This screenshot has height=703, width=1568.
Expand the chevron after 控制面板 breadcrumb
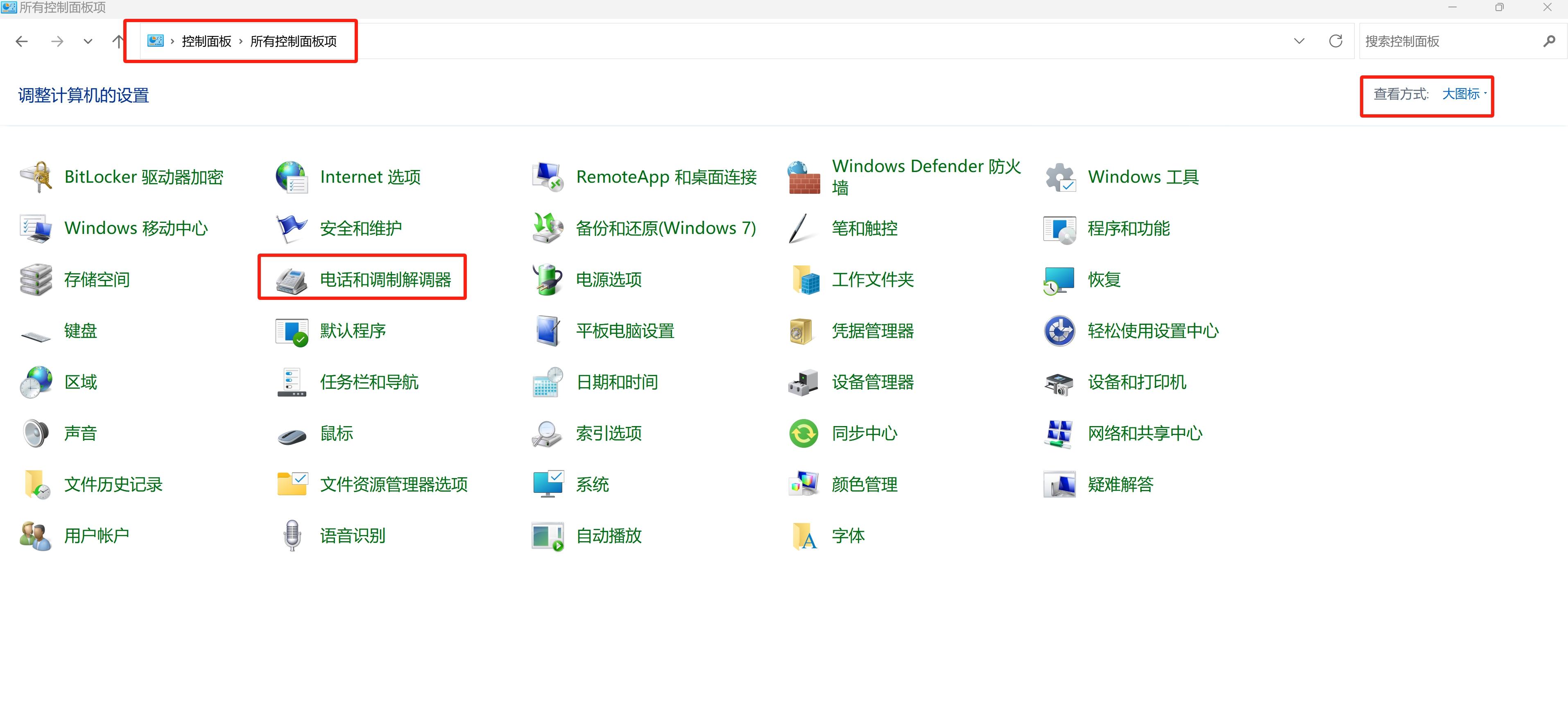click(240, 41)
